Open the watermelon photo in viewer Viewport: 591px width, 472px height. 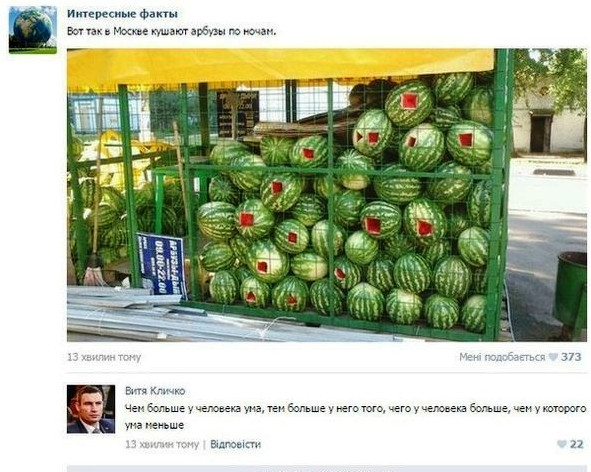click(327, 195)
